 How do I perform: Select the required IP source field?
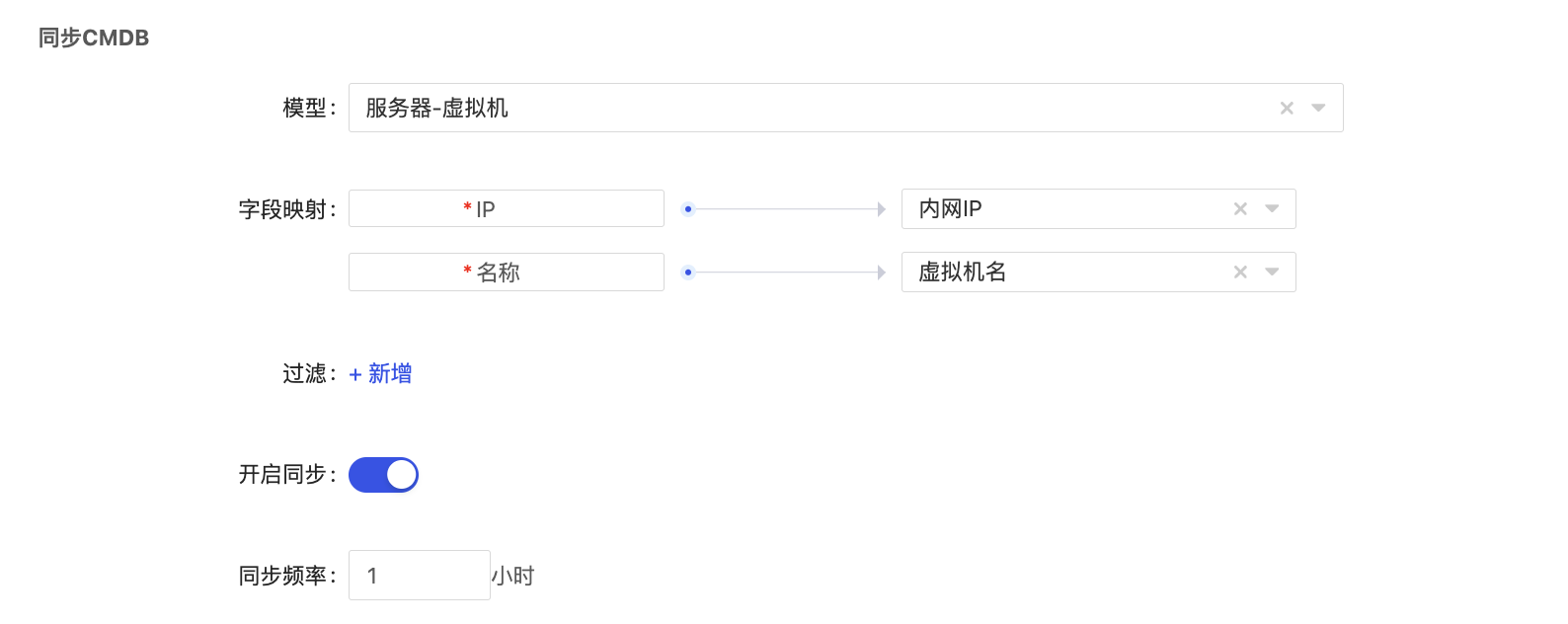[x=506, y=209]
